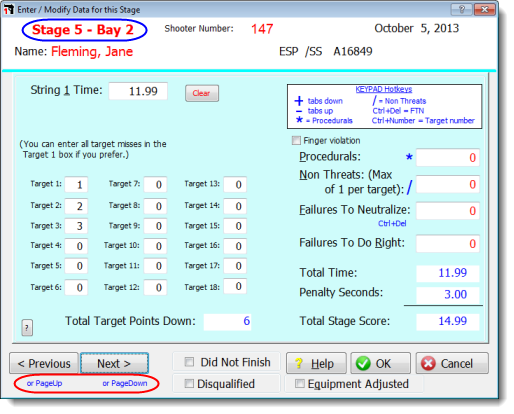Image resolution: width=514 pixels, height=414 pixels.
Task: Click the application icon in title bar
Action: coord(9,9)
